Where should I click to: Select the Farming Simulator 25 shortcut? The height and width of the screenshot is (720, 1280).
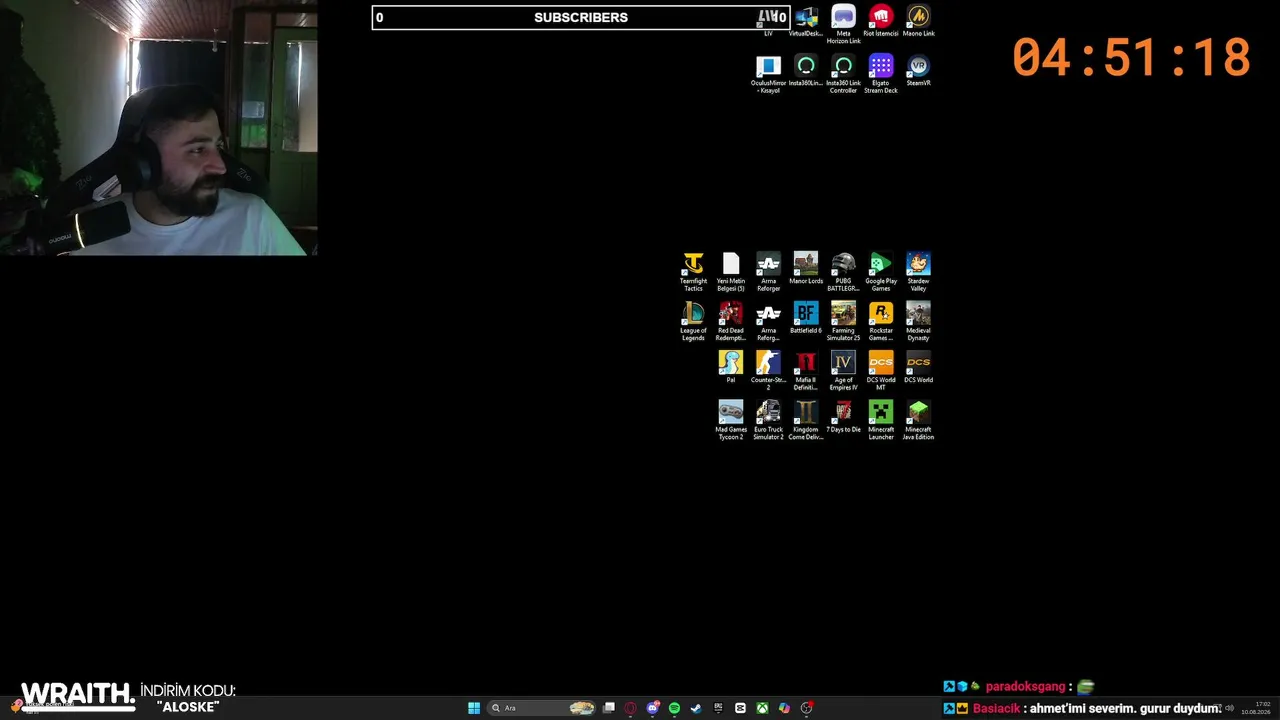pyautogui.click(x=843, y=321)
